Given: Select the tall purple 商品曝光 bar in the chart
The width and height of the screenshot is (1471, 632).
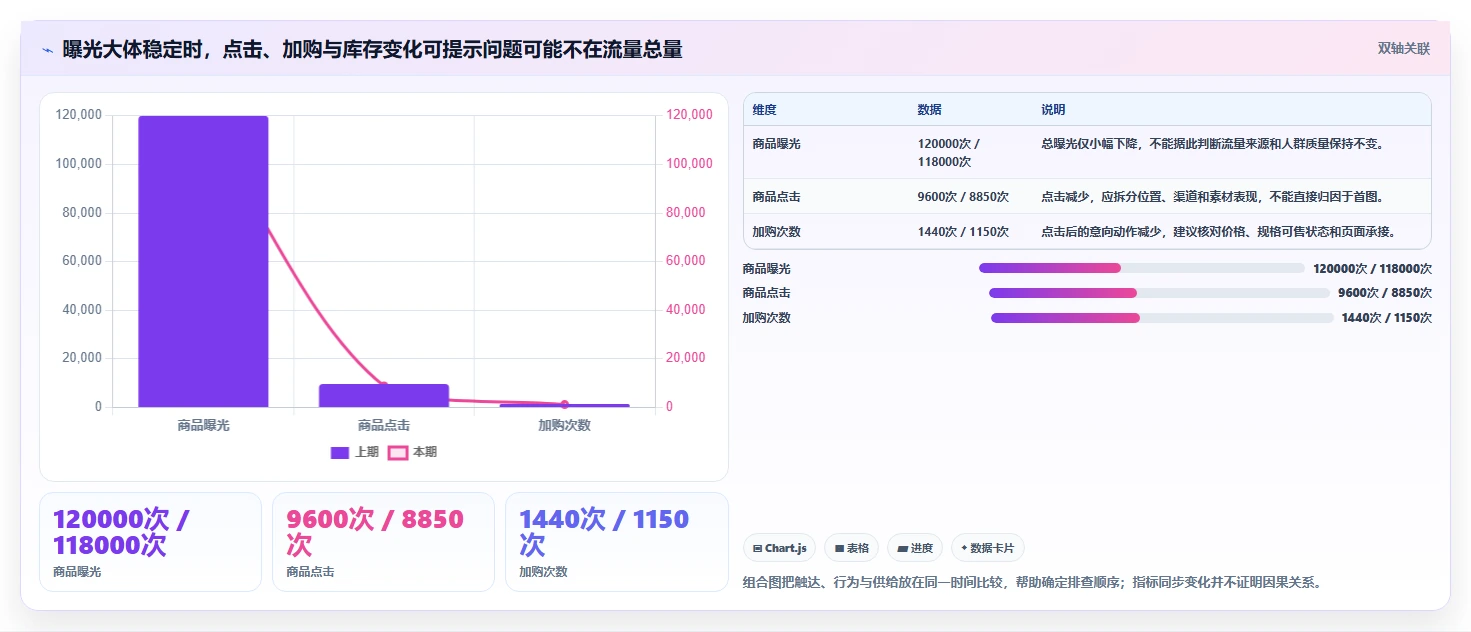Looking at the screenshot, I should (x=203, y=261).
